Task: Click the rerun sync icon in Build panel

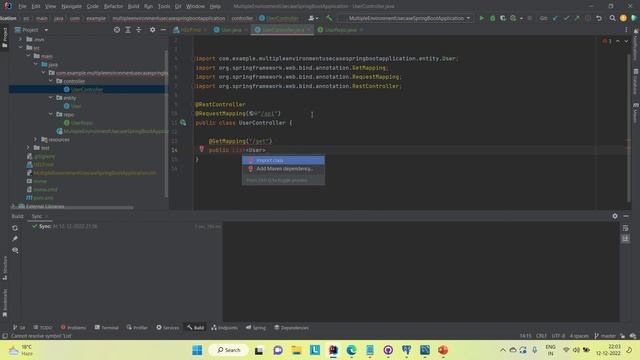Action: [x=15, y=228]
